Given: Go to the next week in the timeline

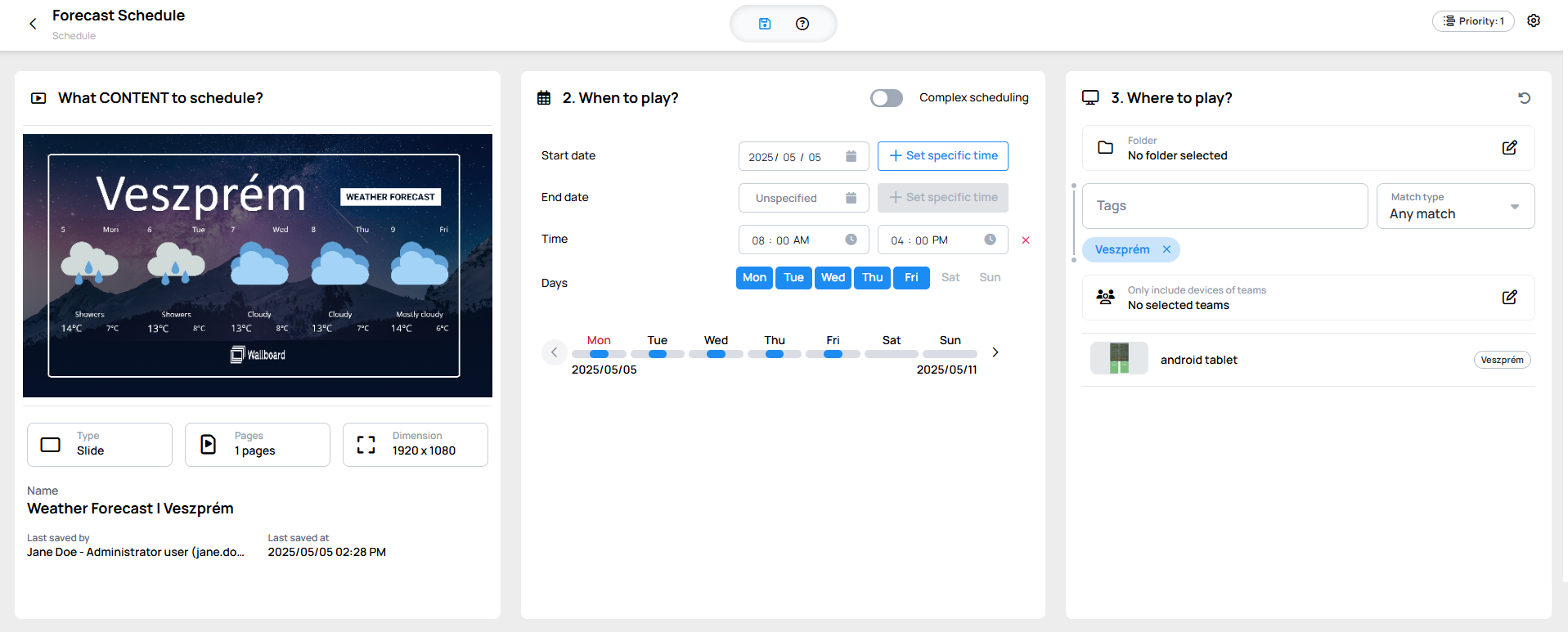Looking at the screenshot, I should click(995, 352).
